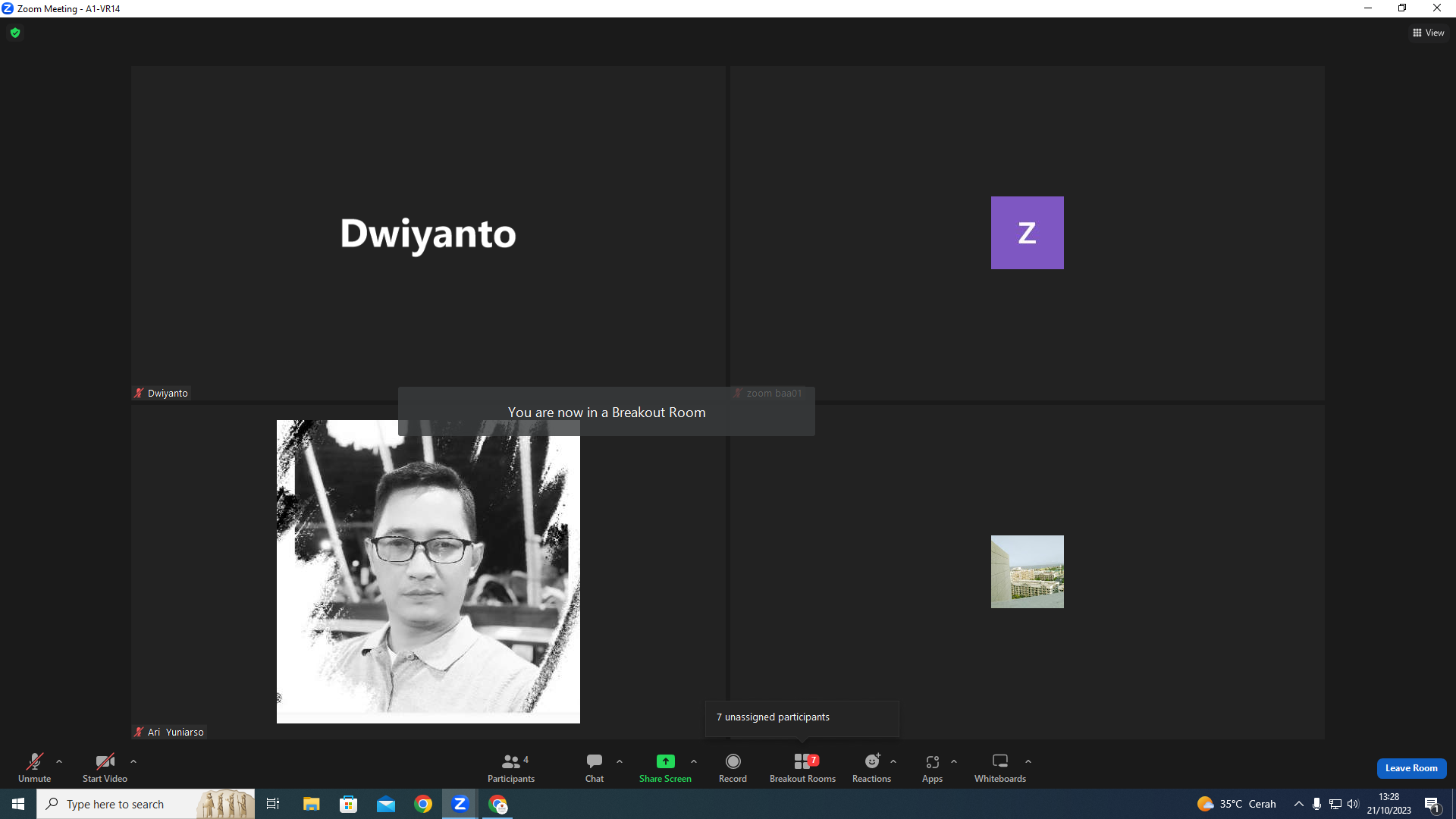
Task: Click the purple Z avatar
Action: tap(1028, 233)
